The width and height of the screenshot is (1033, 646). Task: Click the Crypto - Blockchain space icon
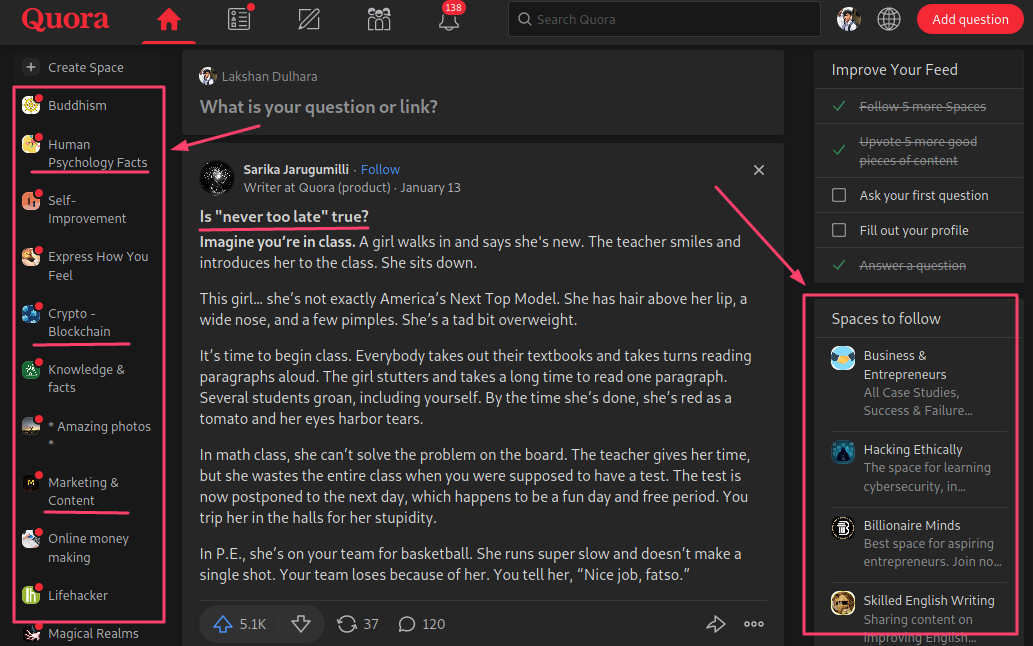[x=31, y=313]
